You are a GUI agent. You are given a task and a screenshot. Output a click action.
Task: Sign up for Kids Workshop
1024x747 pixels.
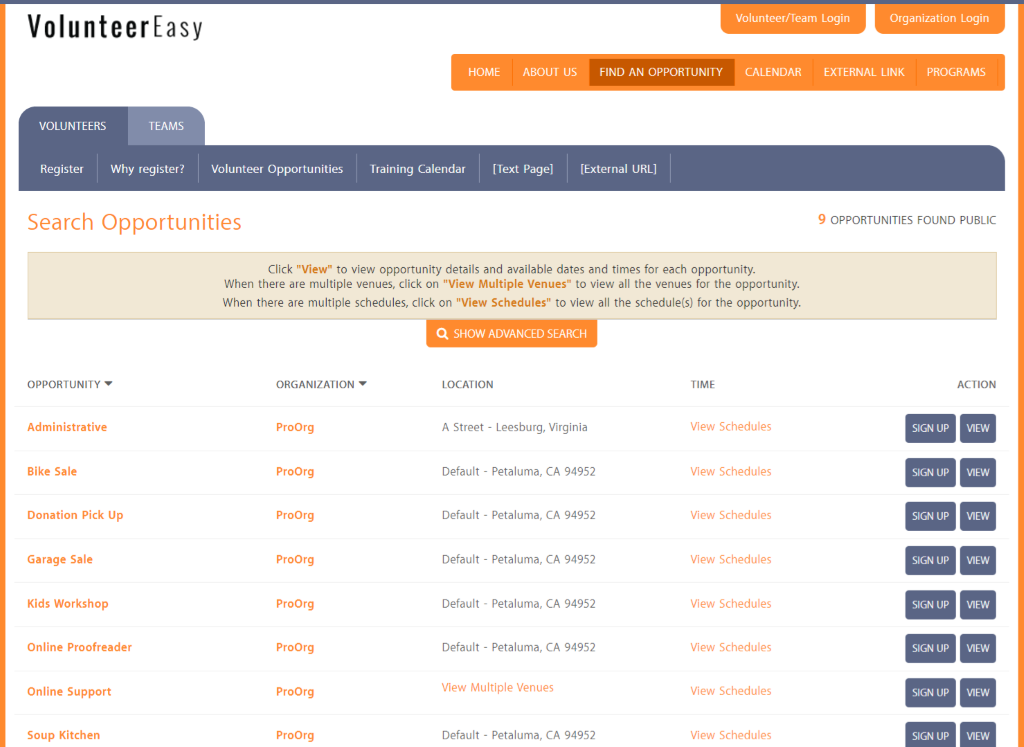[x=930, y=605]
